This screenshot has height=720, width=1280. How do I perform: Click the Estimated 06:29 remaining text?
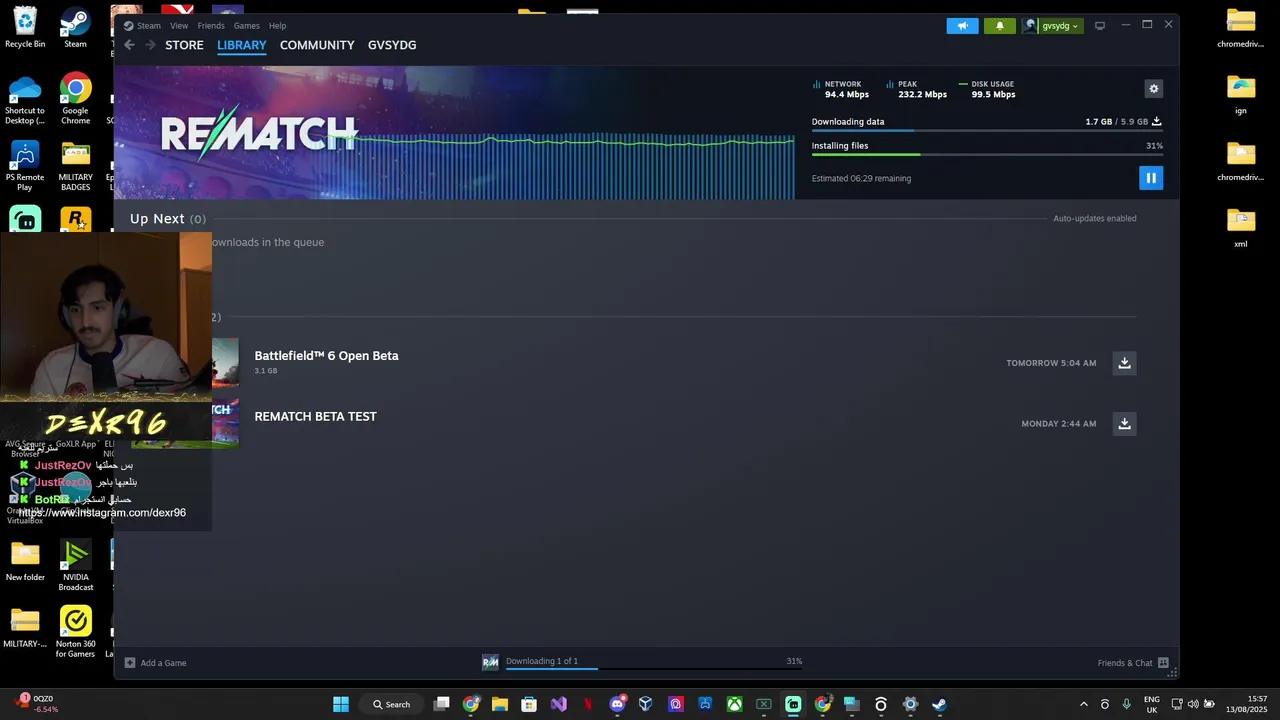tap(861, 179)
